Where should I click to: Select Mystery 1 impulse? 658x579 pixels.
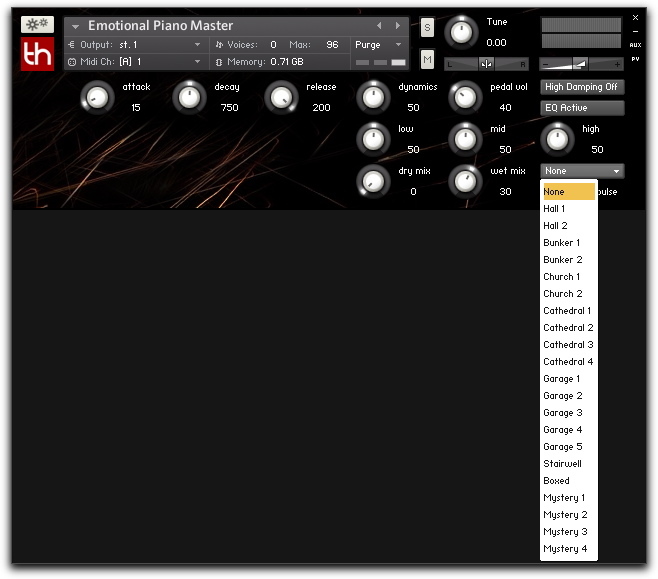(x=569, y=498)
